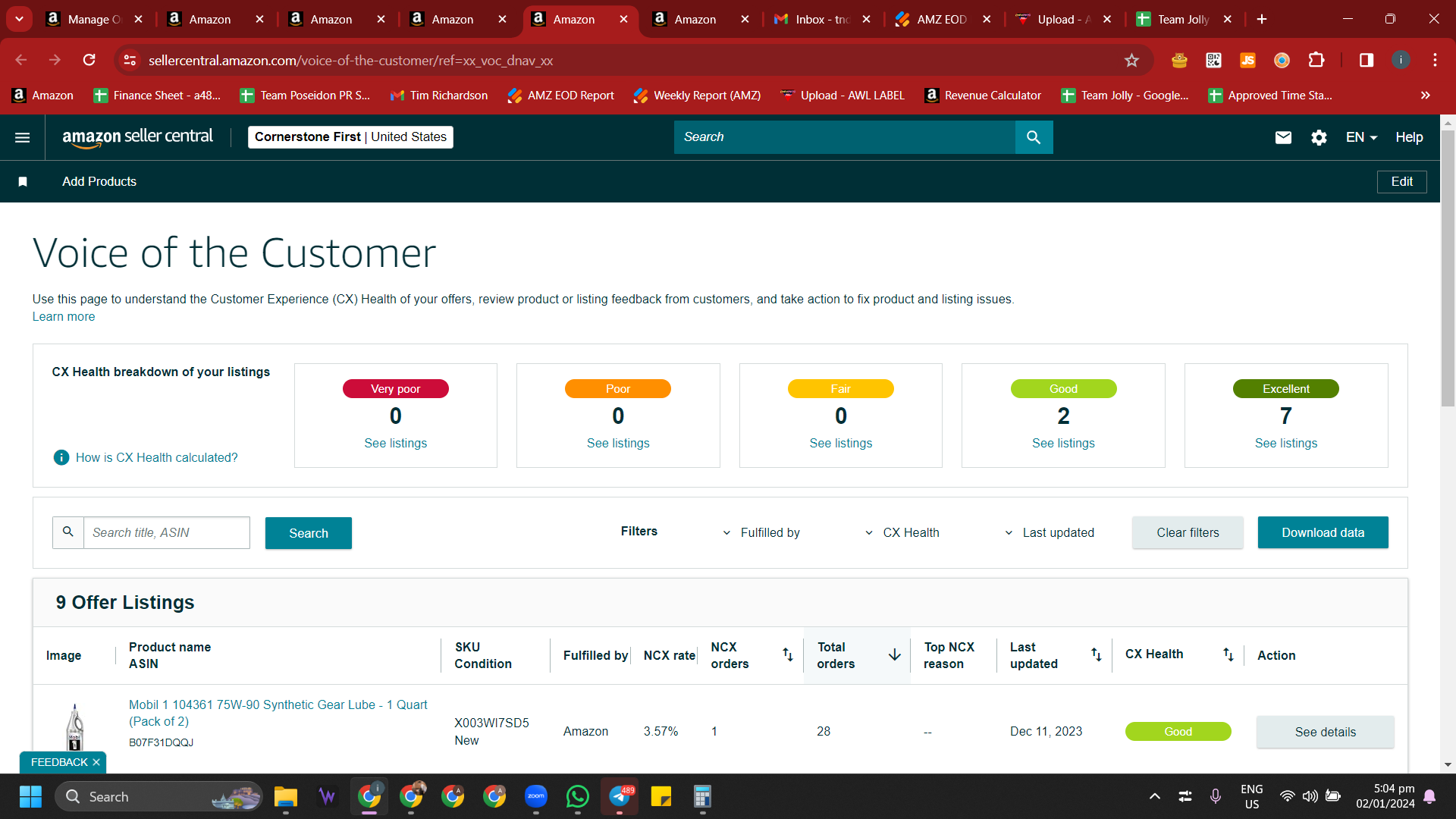This screenshot has height=819, width=1456.
Task: Open WhatsApp from the taskbar
Action: [x=578, y=796]
